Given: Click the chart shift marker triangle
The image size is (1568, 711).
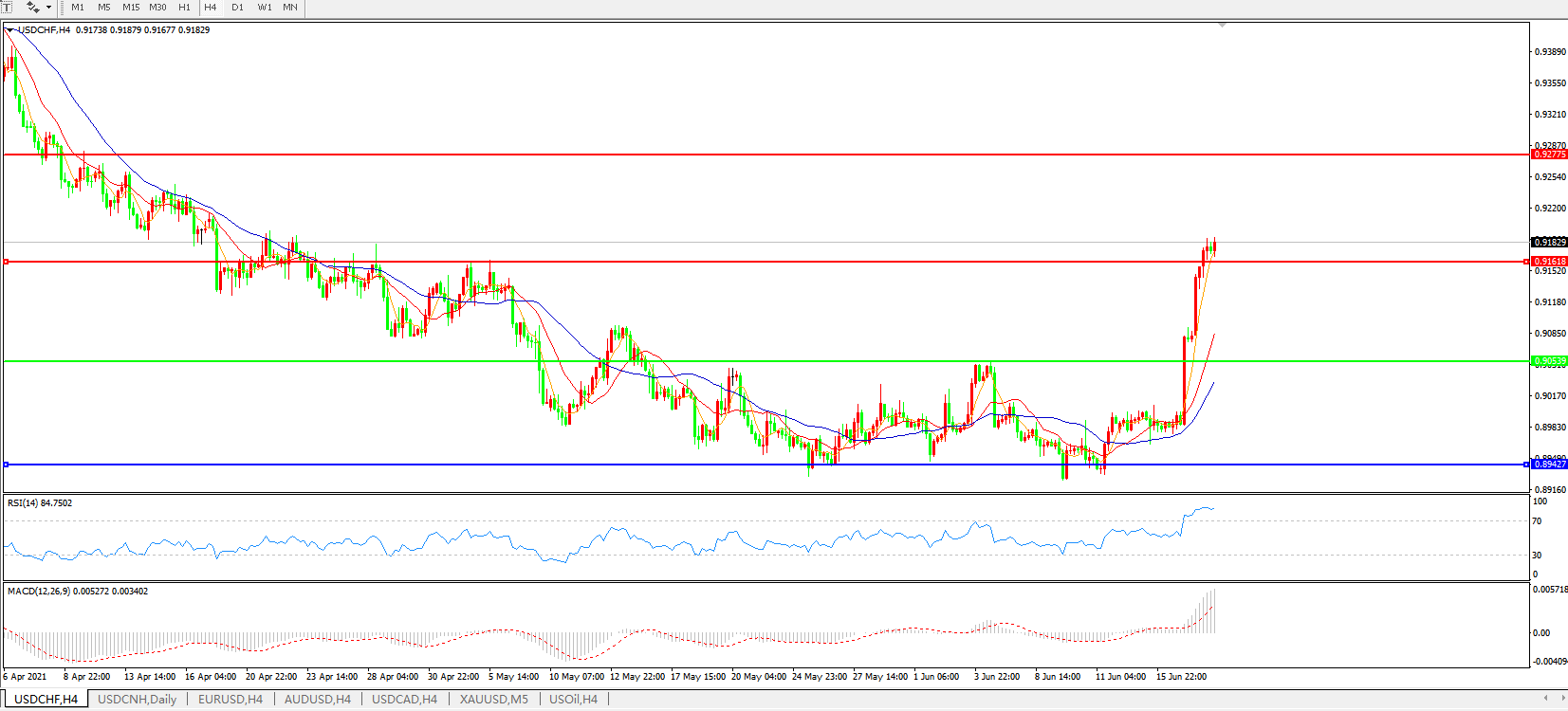Looking at the screenshot, I should 1222,25.
